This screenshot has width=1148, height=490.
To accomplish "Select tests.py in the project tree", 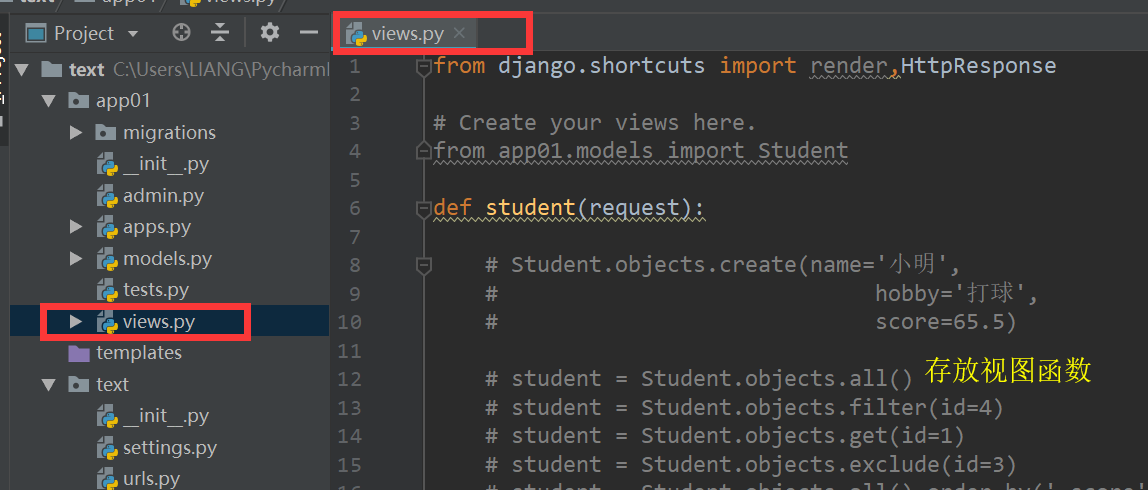I will [x=155, y=290].
